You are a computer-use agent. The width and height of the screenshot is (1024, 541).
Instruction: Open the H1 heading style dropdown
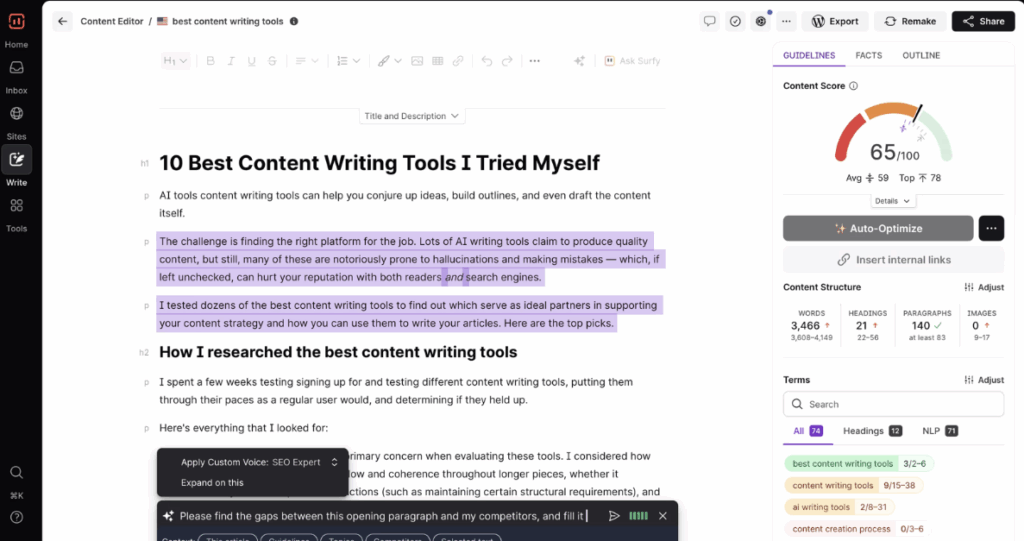tap(175, 61)
